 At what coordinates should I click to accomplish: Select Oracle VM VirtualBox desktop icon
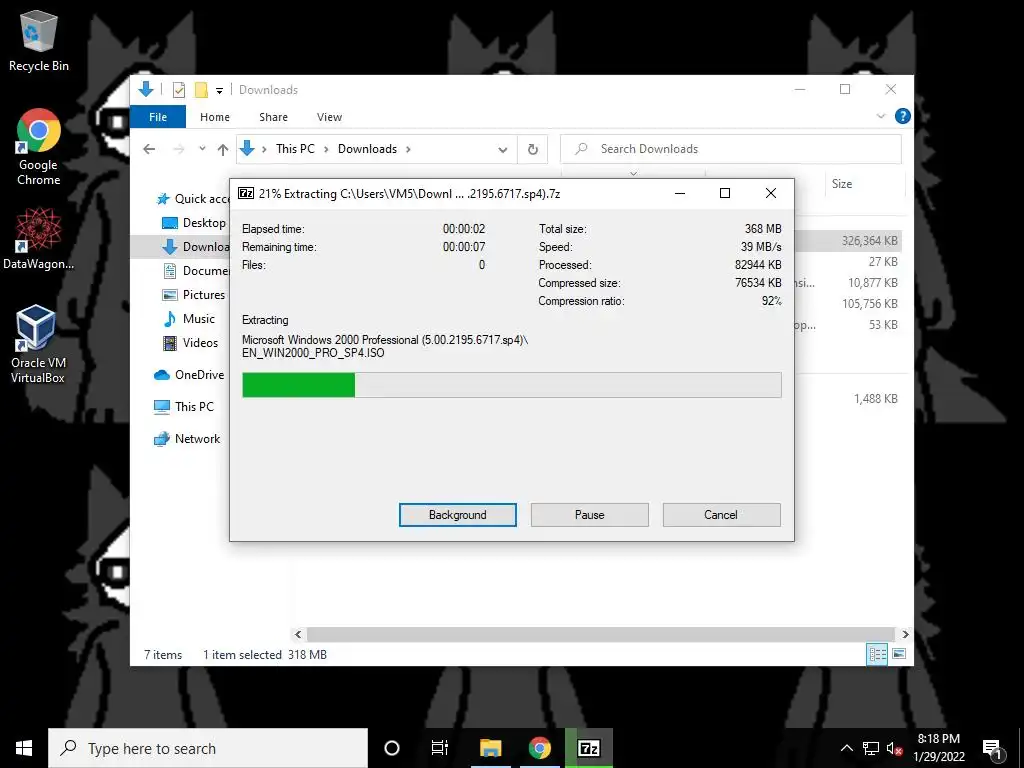tap(37, 344)
